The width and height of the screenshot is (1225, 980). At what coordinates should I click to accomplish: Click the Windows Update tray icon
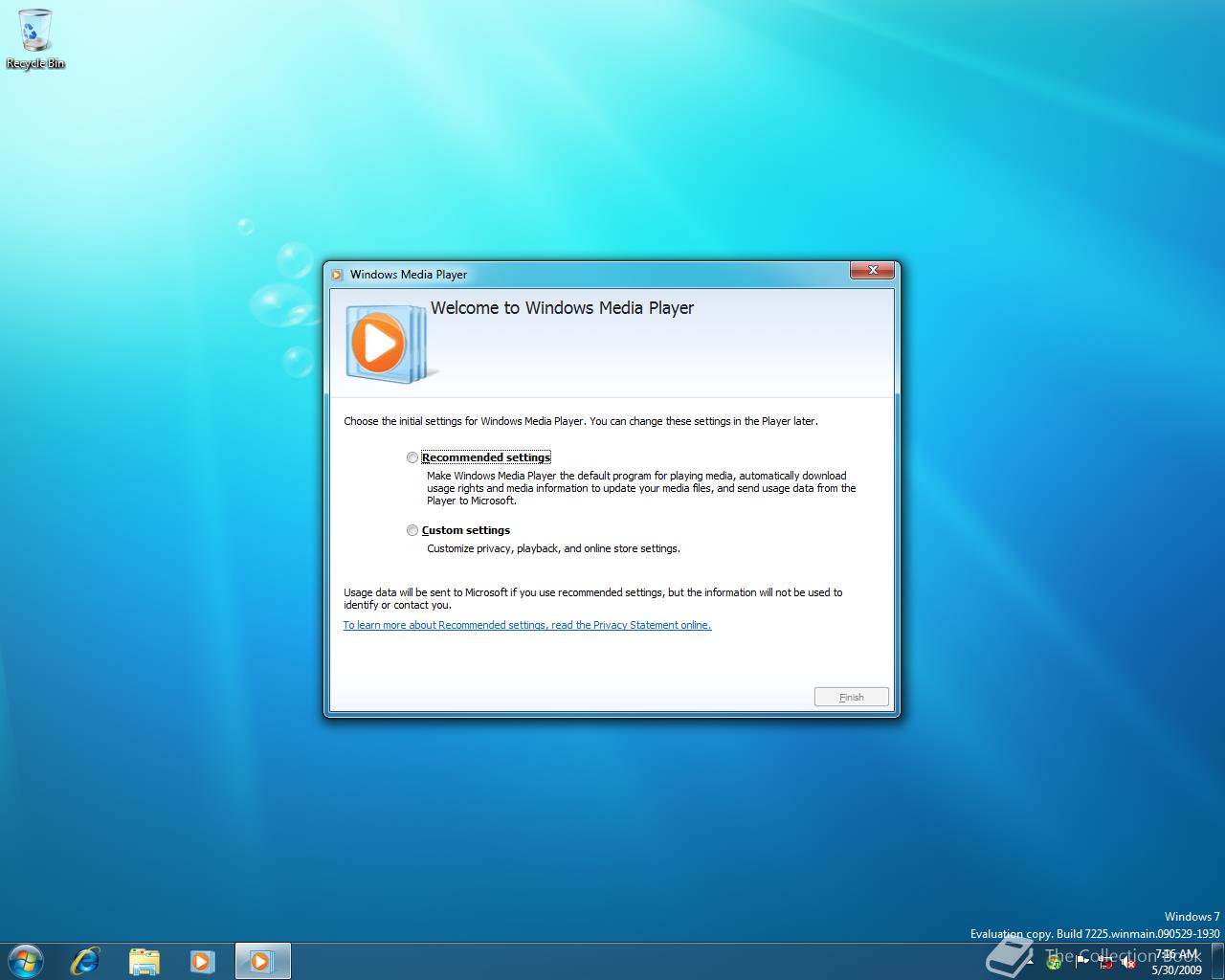tap(1054, 962)
